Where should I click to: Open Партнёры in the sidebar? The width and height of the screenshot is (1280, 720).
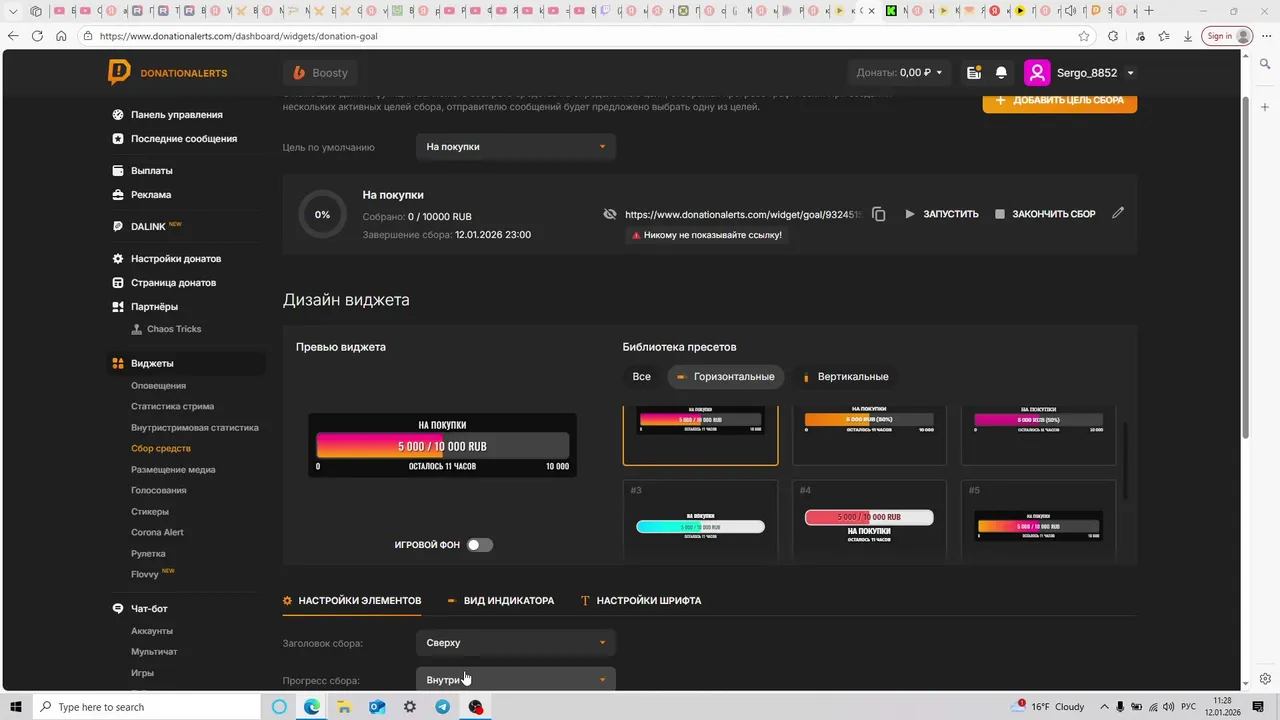(x=154, y=307)
